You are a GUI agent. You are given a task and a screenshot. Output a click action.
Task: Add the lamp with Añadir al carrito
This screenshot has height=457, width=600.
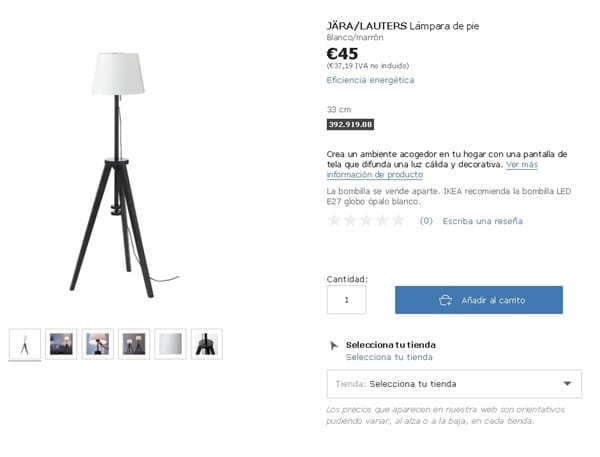(x=479, y=300)
